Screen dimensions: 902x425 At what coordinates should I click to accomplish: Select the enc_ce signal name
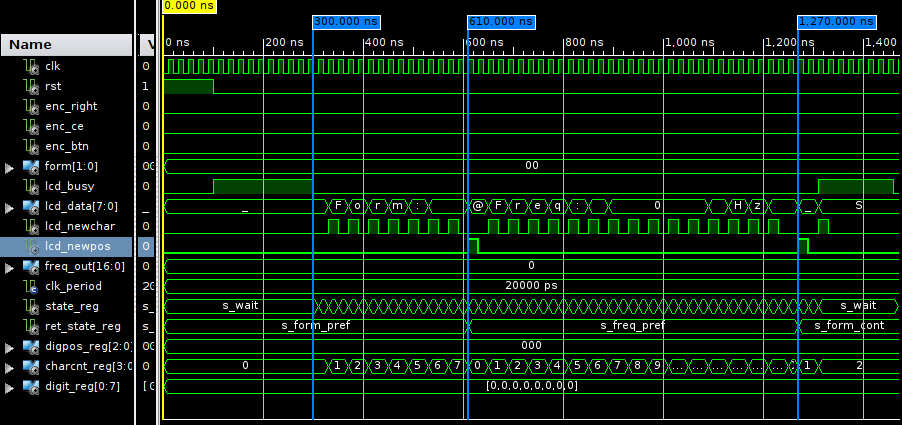tap(65, 126)
